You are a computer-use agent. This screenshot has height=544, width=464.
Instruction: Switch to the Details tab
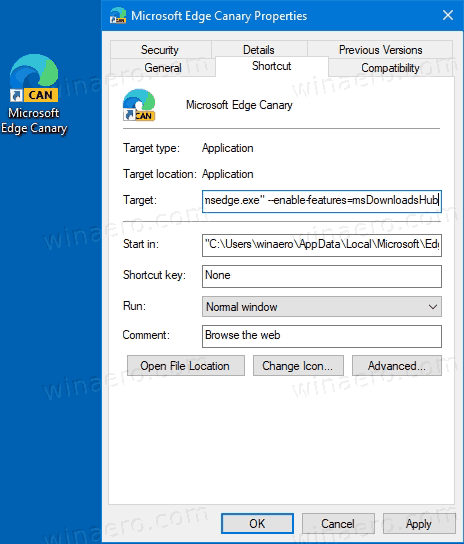coord(259,50)
